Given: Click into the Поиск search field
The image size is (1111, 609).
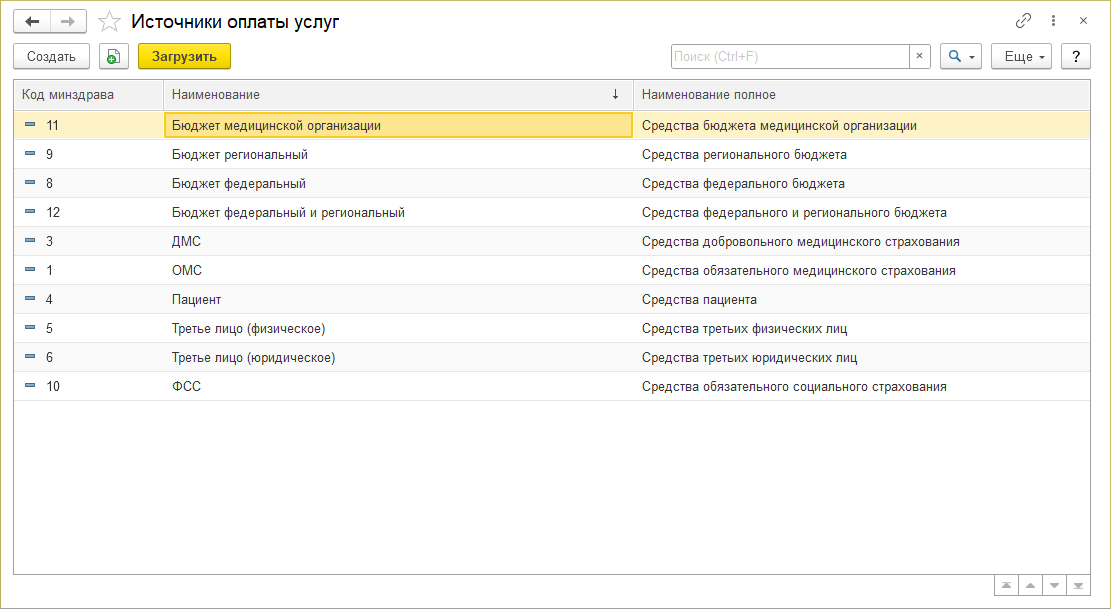Looking at the screenshot, I should pos(789,57).
